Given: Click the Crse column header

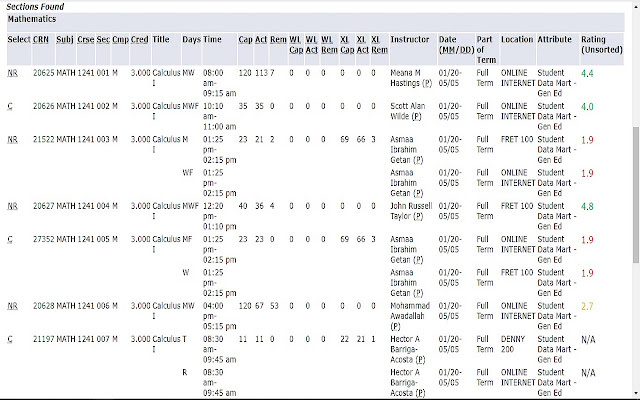Looking at the screenshot, I should point(86,40).
